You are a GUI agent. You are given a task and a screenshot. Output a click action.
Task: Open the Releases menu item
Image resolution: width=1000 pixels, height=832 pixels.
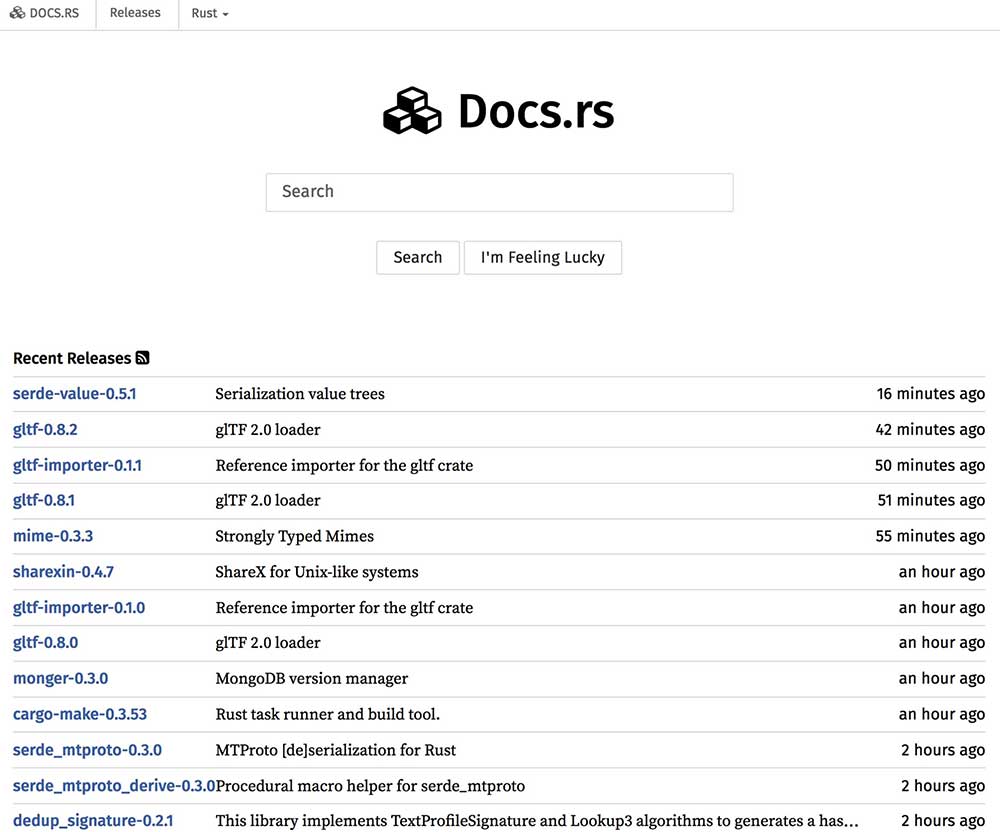point(135,14)
